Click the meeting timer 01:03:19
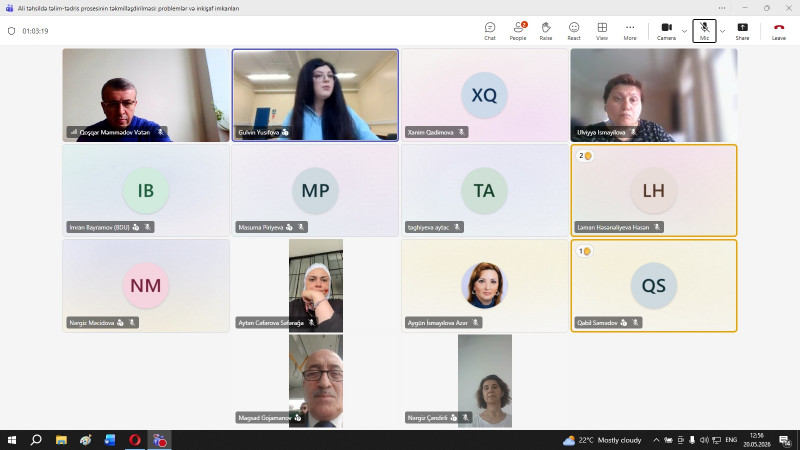Viewport: 800px width, 450px height. pyautogui.click(x=35, y=31)
